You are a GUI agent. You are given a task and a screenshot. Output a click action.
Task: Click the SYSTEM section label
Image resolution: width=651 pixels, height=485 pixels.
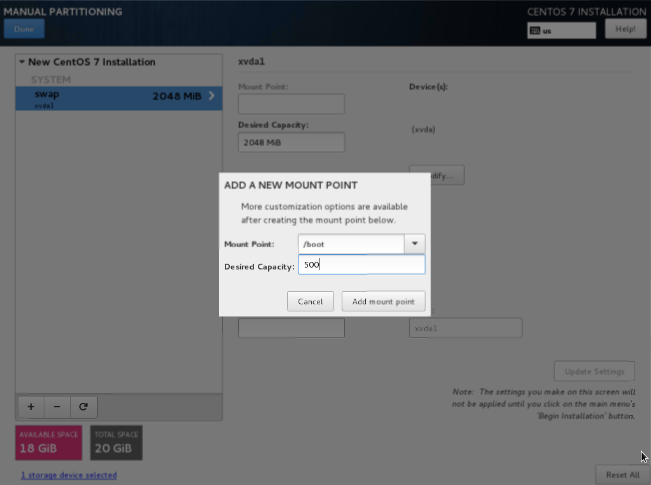(51, 80)
